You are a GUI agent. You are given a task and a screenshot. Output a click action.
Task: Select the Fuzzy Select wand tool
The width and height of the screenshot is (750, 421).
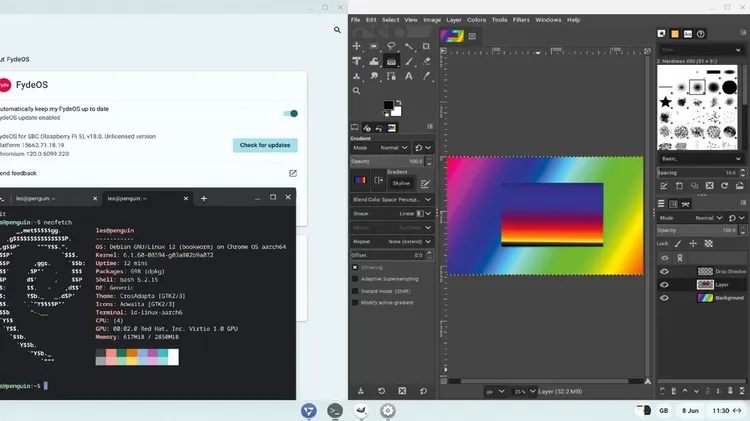pyautogui.click(x=409, y=46)
